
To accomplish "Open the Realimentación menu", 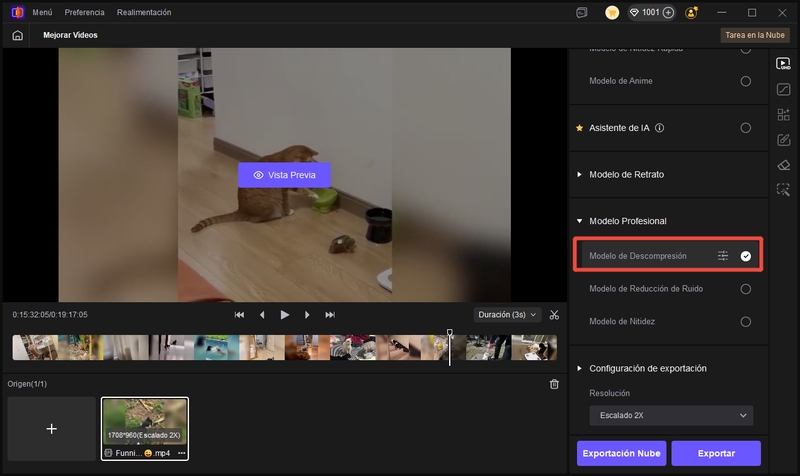I will pos(144,12).
